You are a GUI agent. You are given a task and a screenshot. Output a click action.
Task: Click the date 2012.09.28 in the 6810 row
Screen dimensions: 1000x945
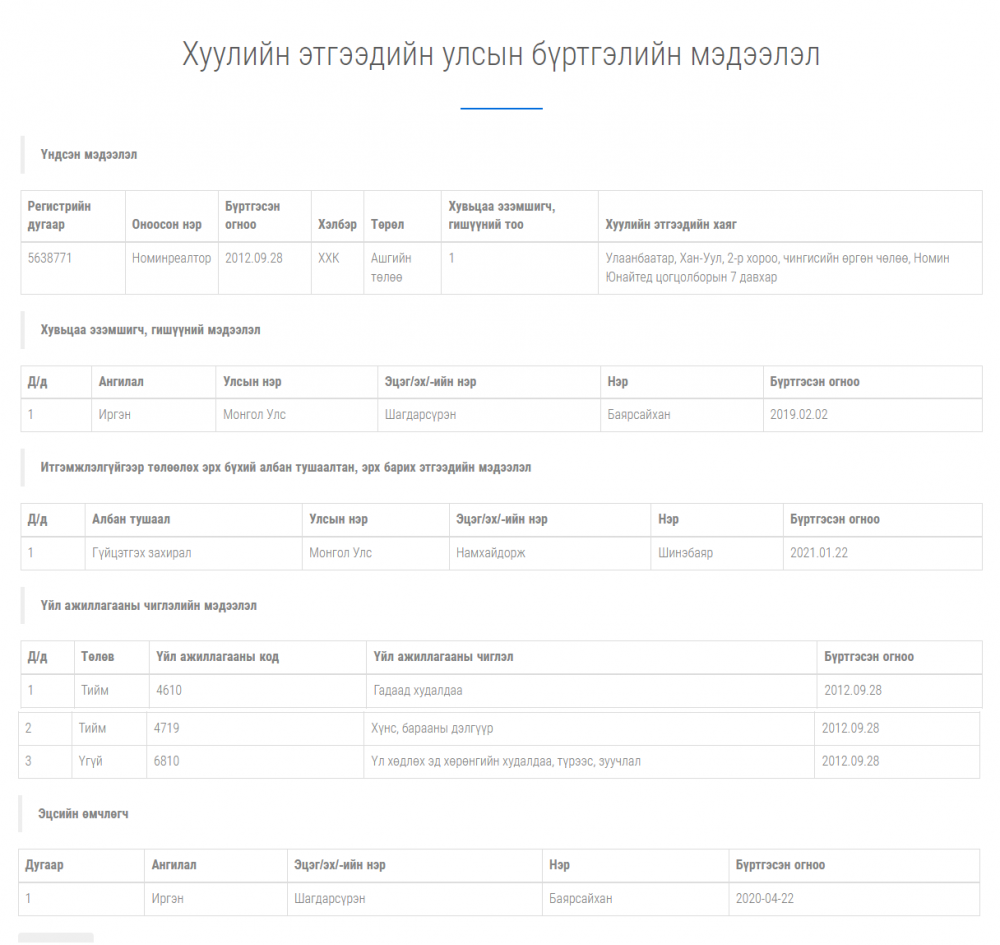pos(850,761)
